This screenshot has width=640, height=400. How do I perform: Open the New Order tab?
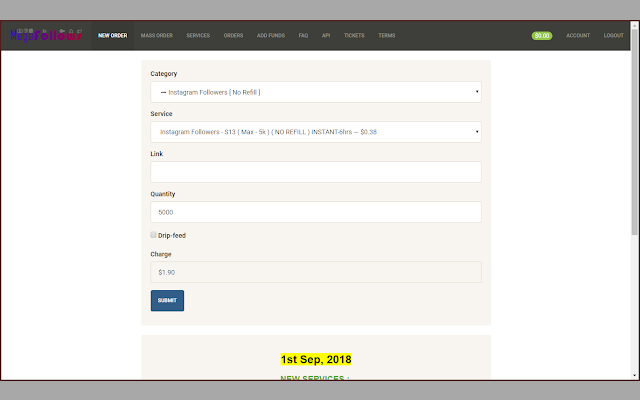[113, 36]
